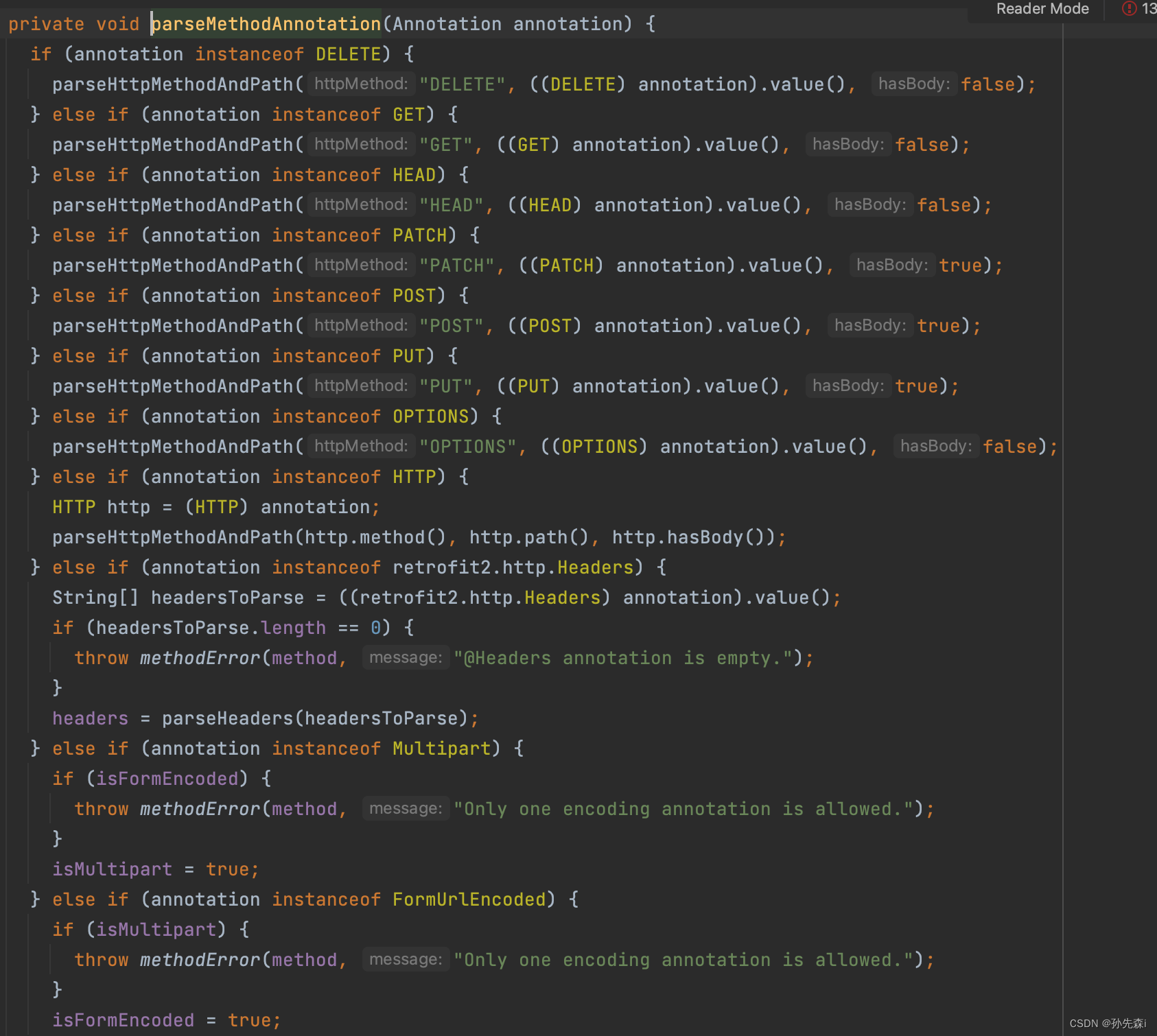This screenshot has width=1157, height=1036.
Task: Click the "@Headers annotation is empty." string
Action: pos(623,658)
